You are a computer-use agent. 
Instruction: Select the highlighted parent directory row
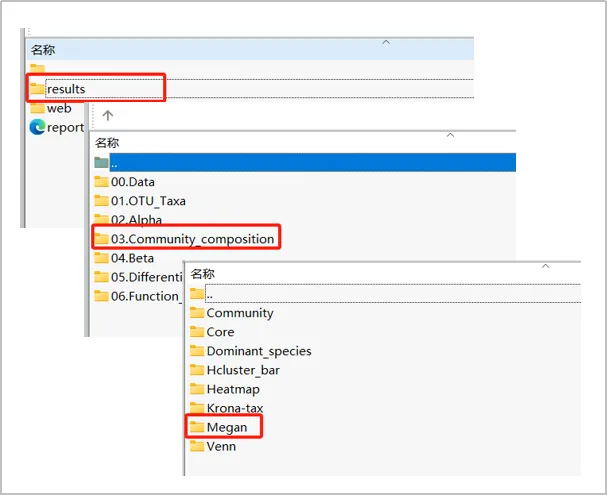pos(305,163)
